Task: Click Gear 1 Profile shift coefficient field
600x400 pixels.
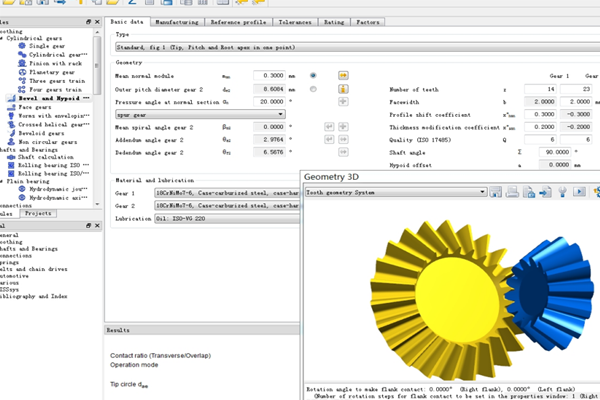Action: (540, 114)
